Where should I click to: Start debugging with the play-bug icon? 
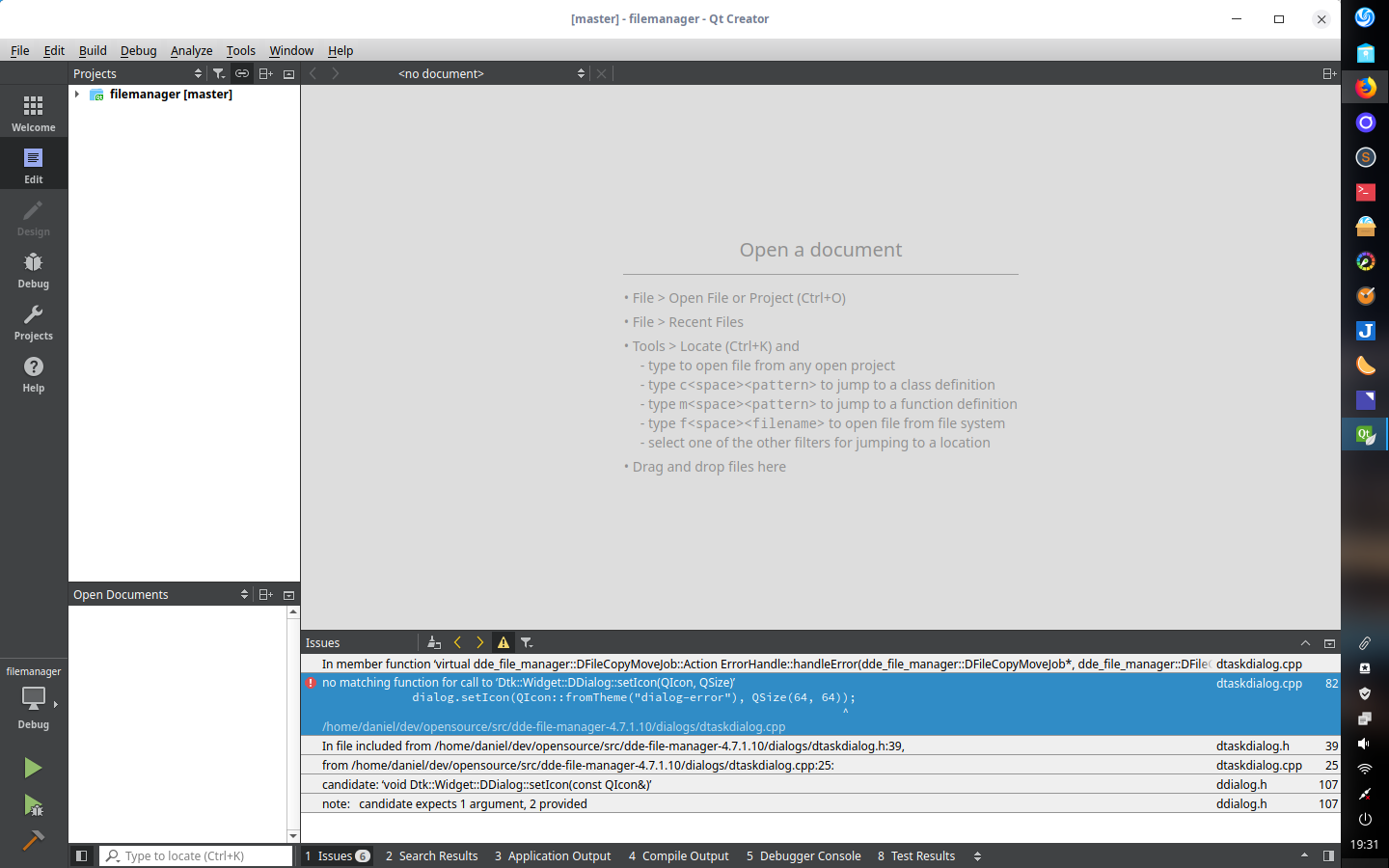pos(32,807)
